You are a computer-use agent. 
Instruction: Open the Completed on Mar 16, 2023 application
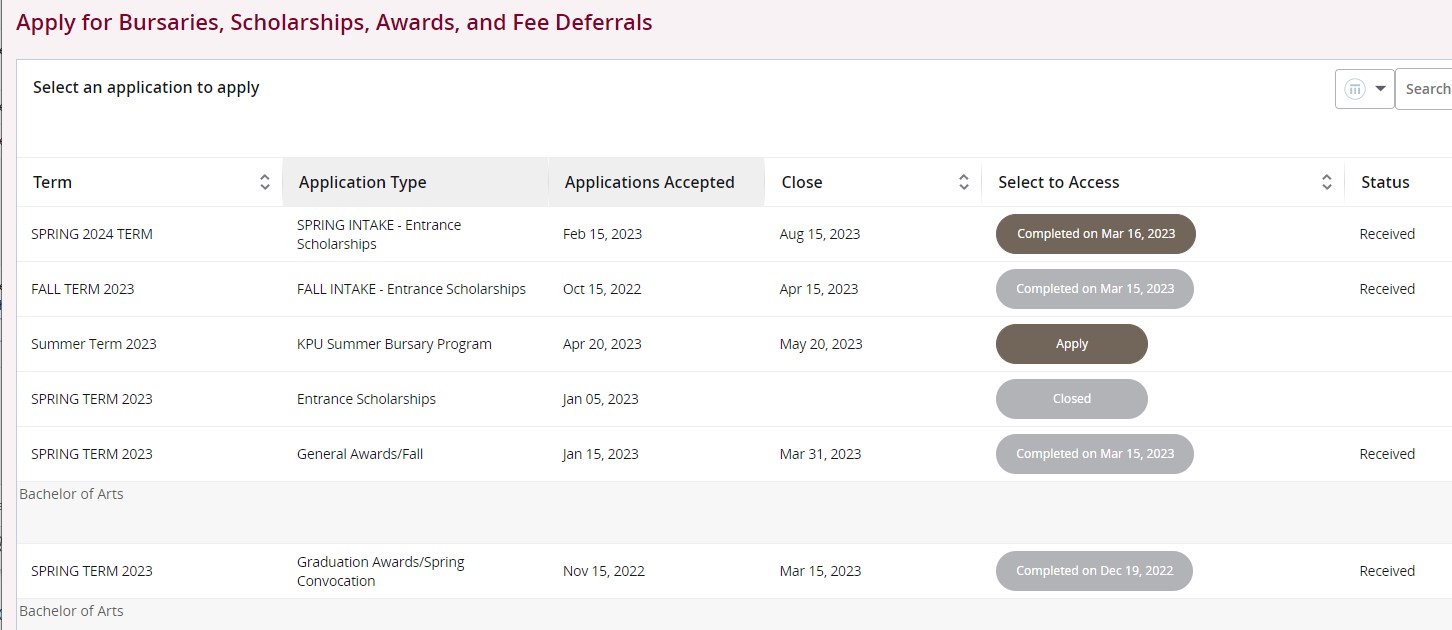tap(1095, 234)
